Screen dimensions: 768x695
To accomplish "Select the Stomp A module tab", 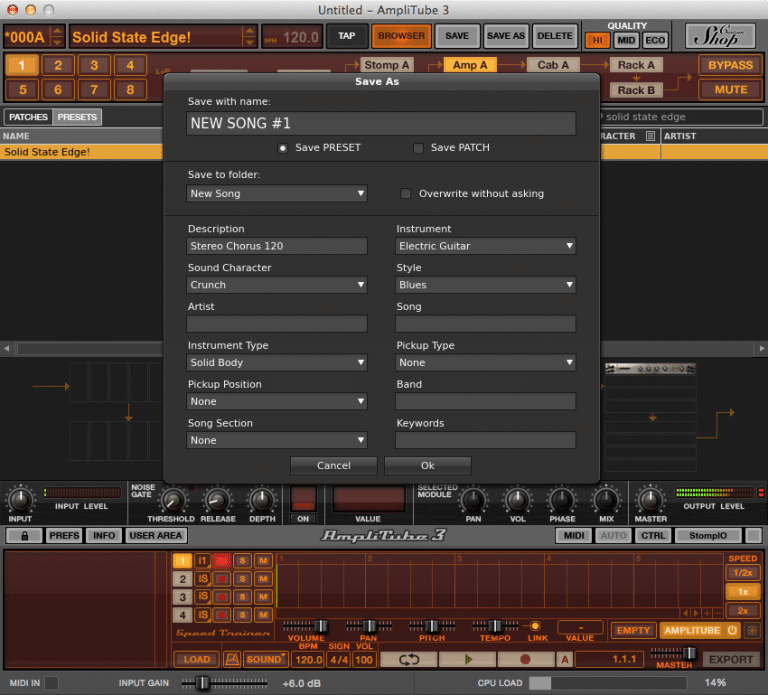I will [x=386, y=65].
